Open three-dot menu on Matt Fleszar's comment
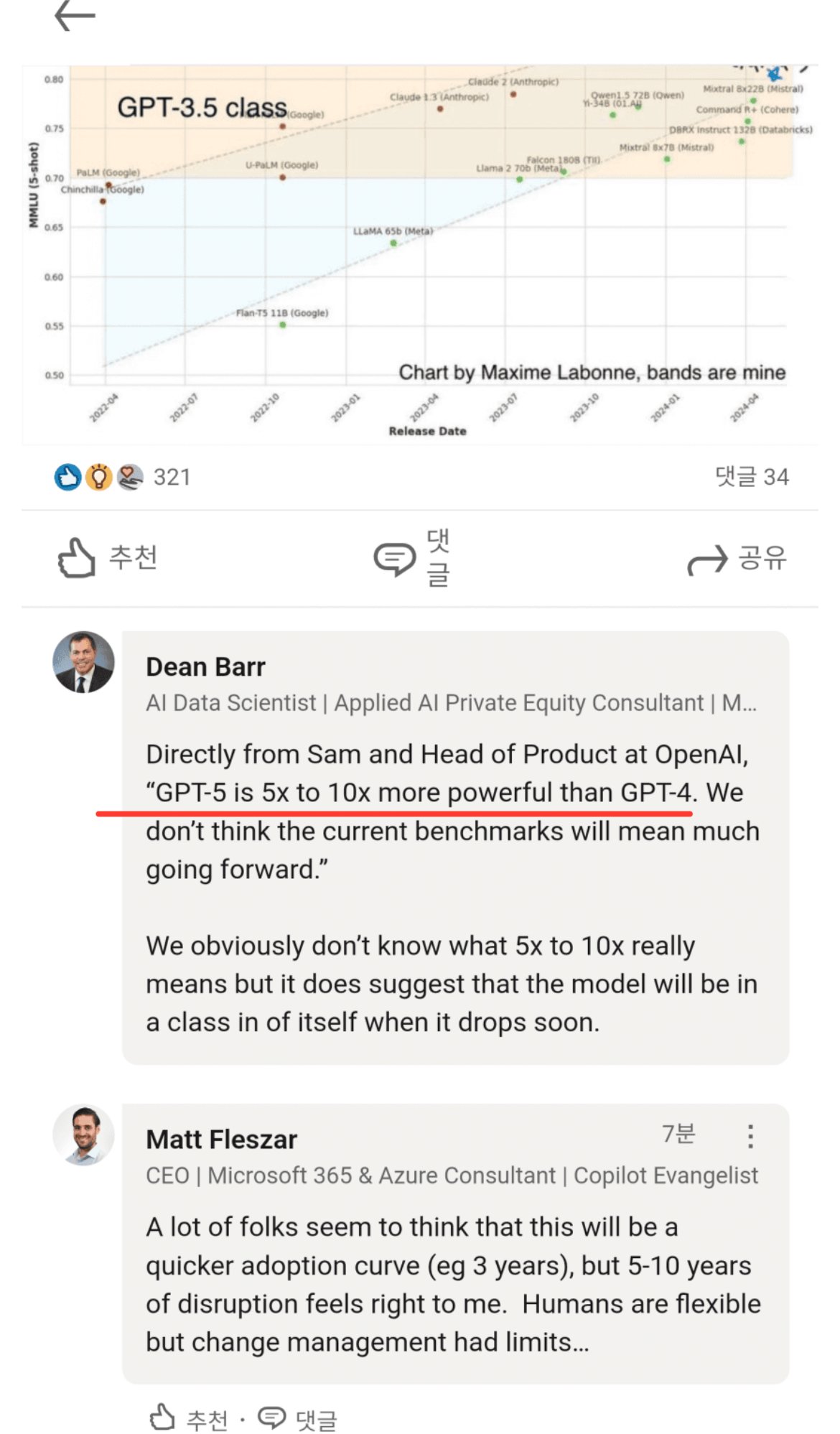This screenshot has width=840, height=1434. [750, 1136]
